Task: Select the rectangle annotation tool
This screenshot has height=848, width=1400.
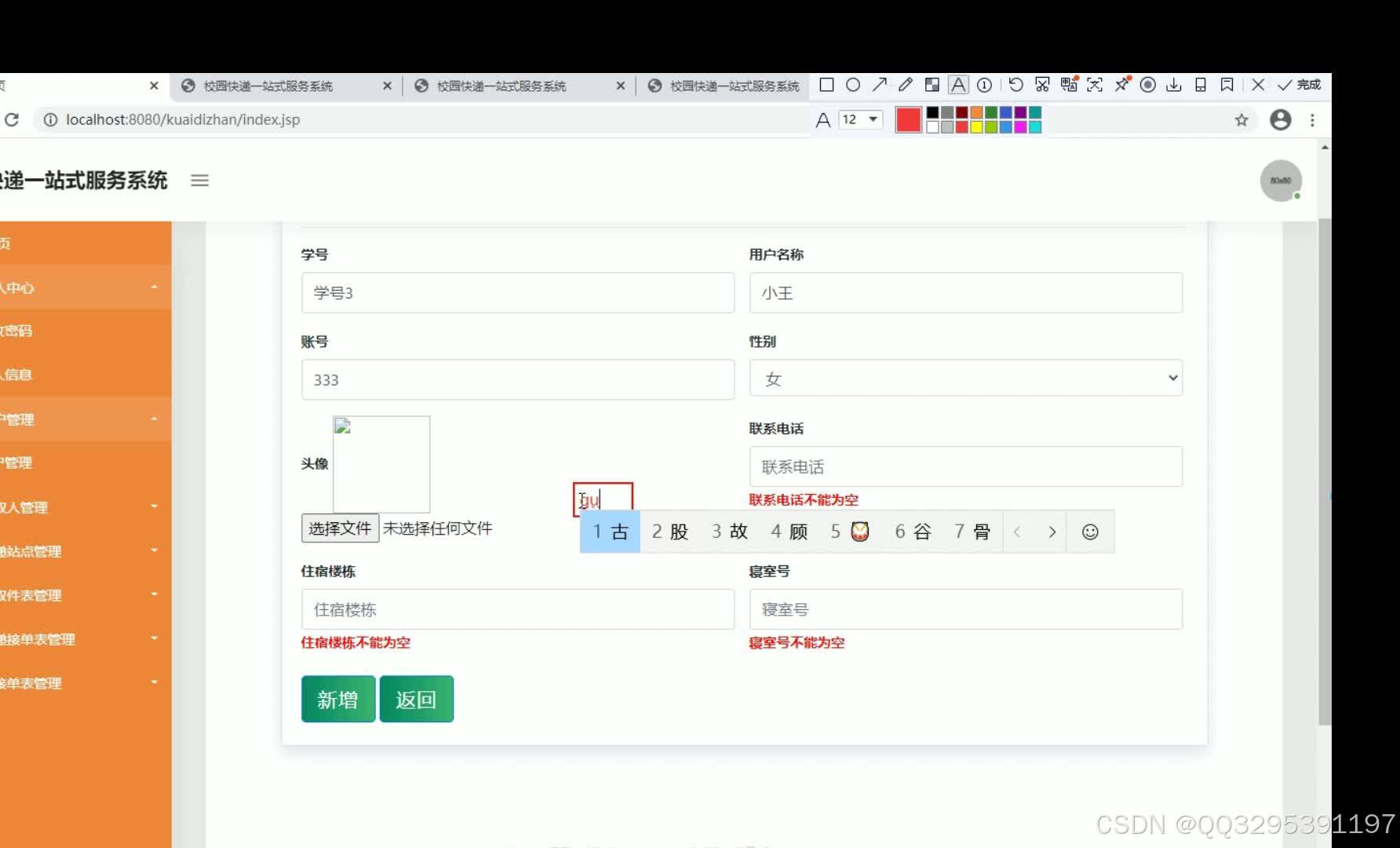Action: 826,85
